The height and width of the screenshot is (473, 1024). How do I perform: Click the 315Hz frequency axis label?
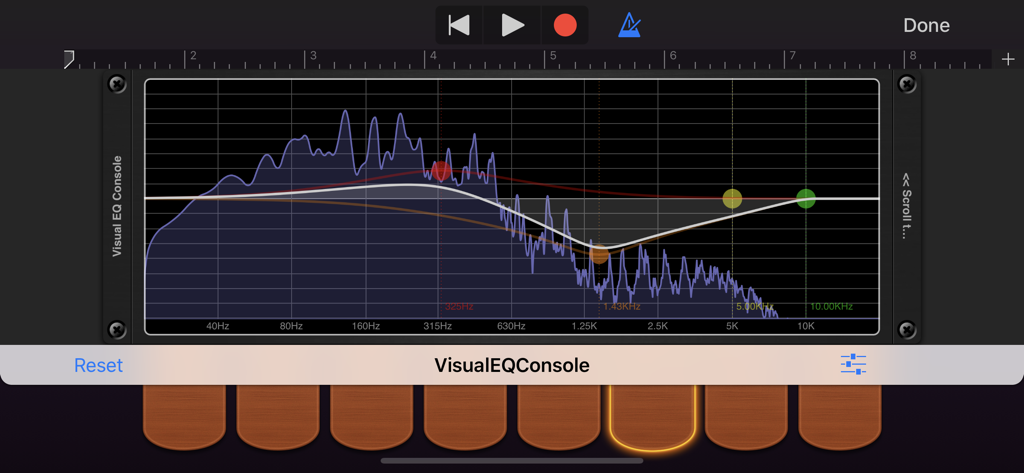[438, 326]
